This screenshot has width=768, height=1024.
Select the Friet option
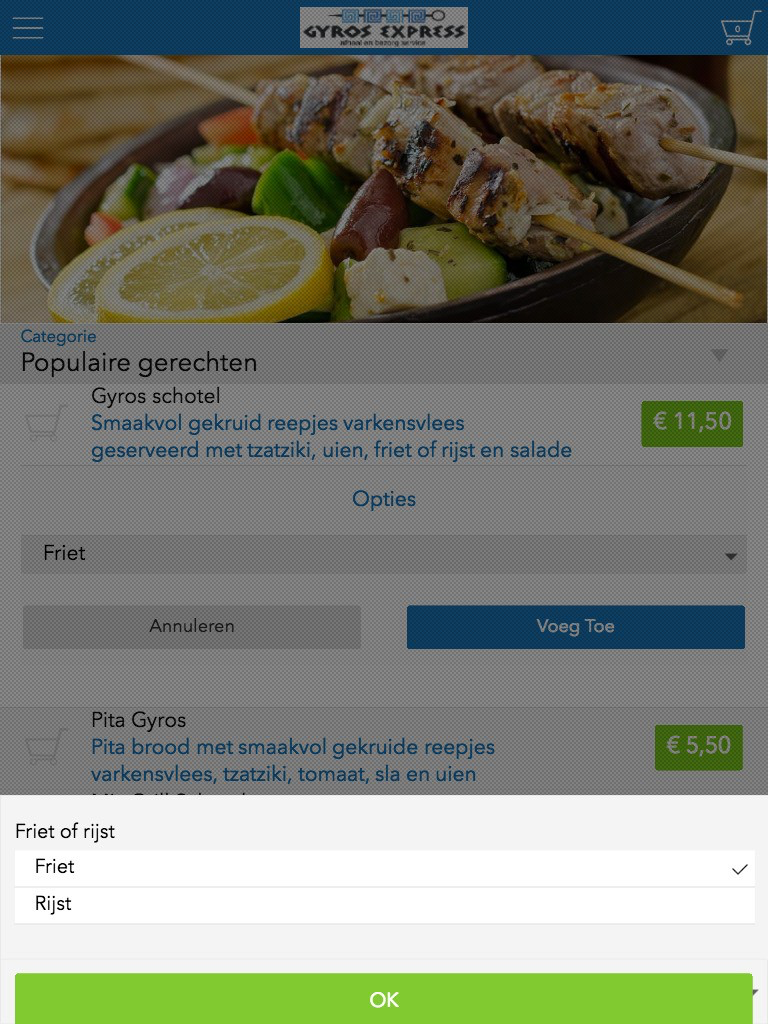click(55, 867)
